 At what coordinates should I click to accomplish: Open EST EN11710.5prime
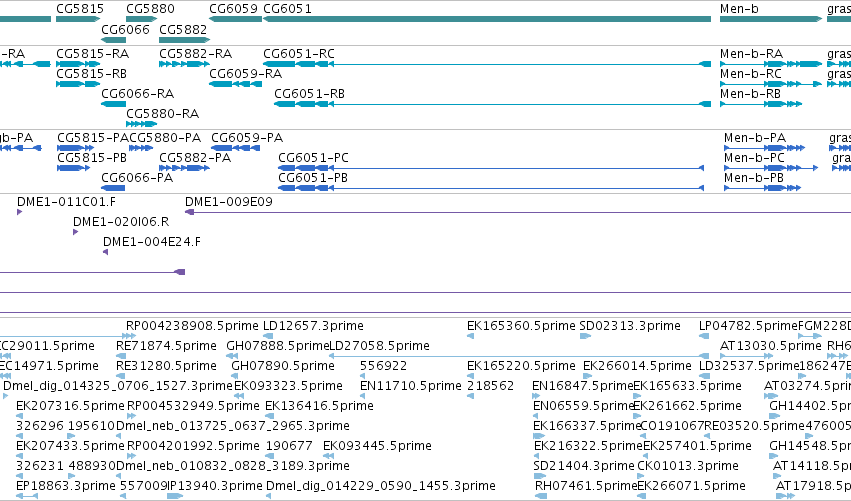(x=410, y=386)
